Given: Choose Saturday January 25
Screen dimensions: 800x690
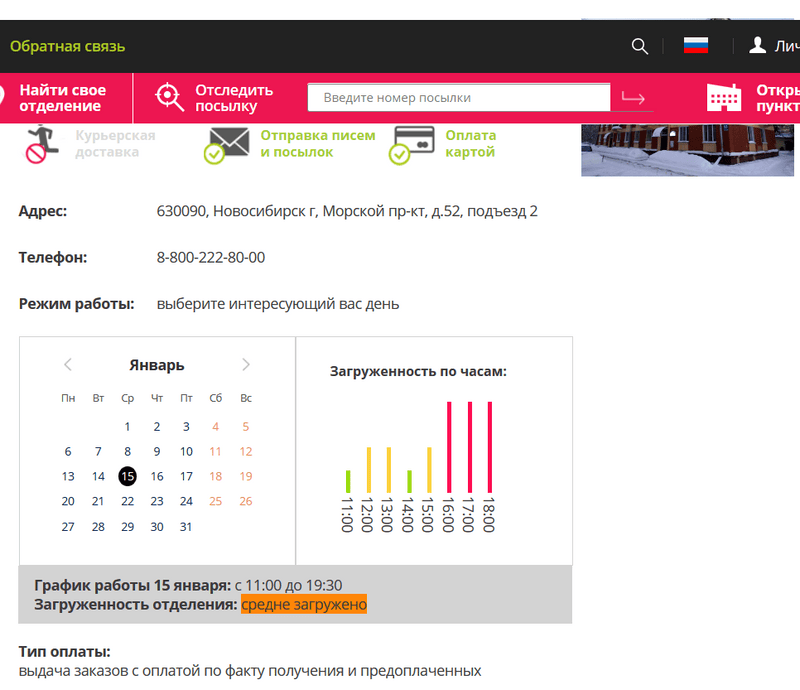Looking at the screenshot, I should 215,502.
